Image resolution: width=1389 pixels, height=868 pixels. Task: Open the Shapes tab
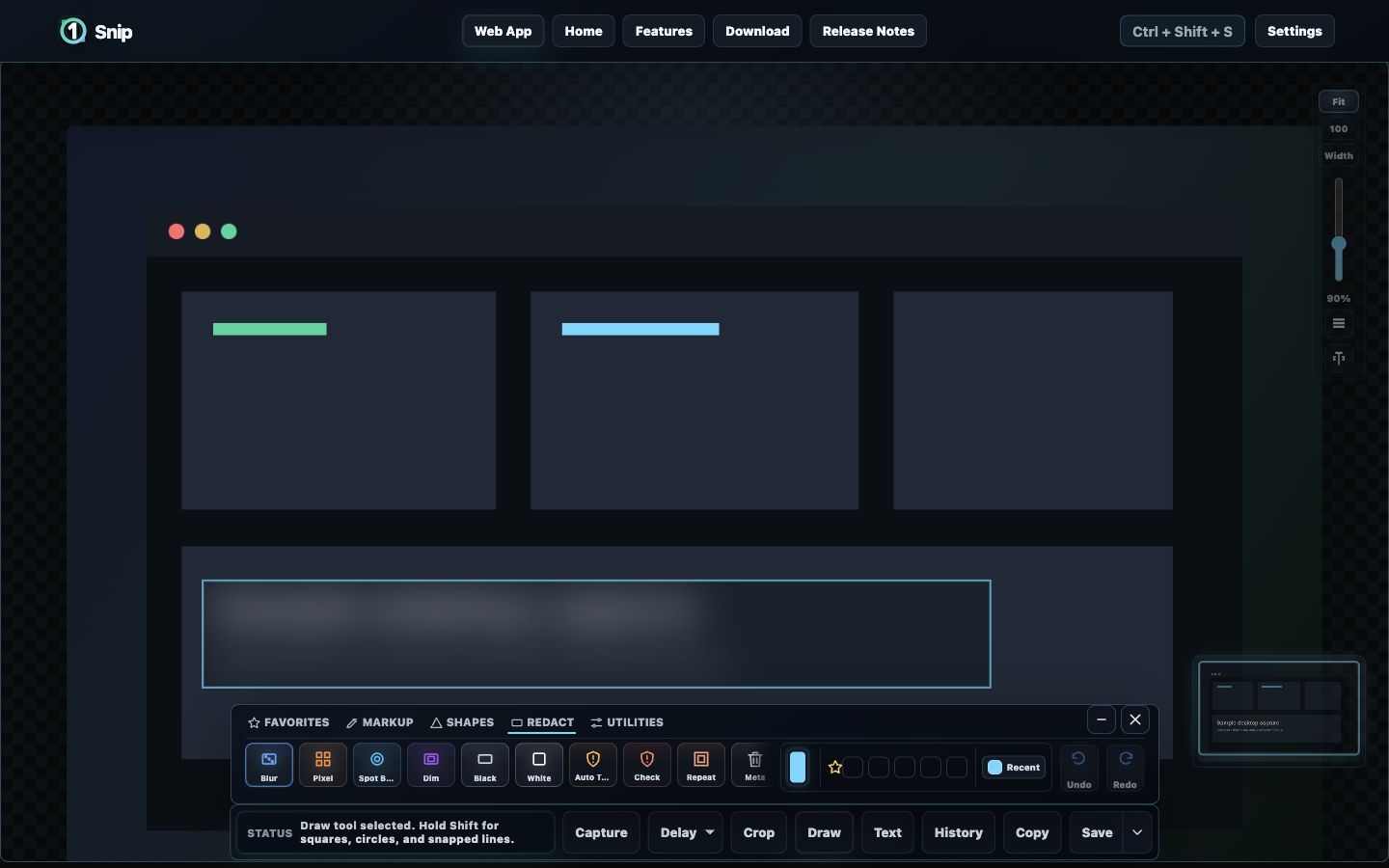pos(462,722)
